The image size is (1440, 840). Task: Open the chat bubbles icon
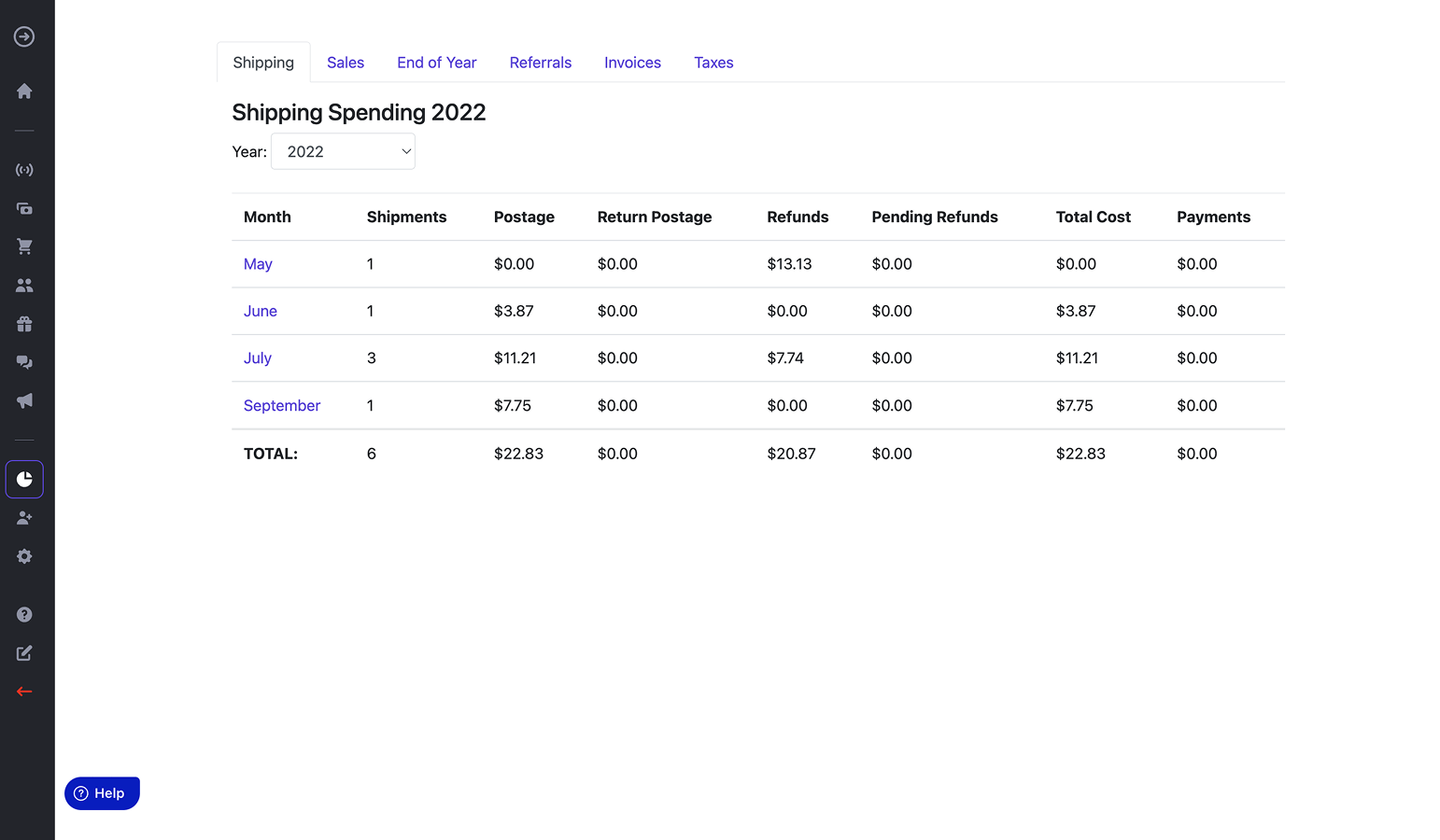pyautogui.click(x=24, y=362)
